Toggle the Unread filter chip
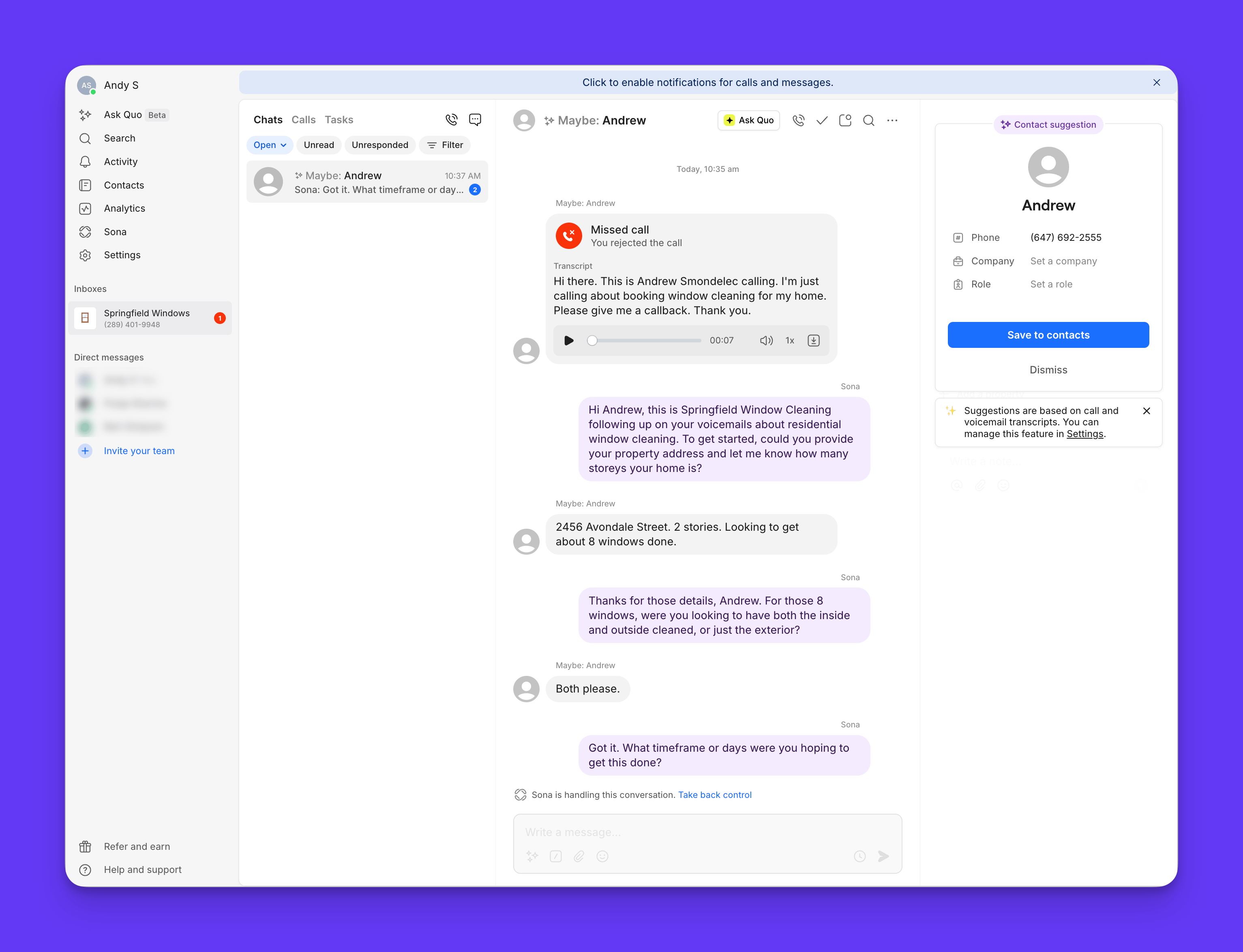 [319, 145]
